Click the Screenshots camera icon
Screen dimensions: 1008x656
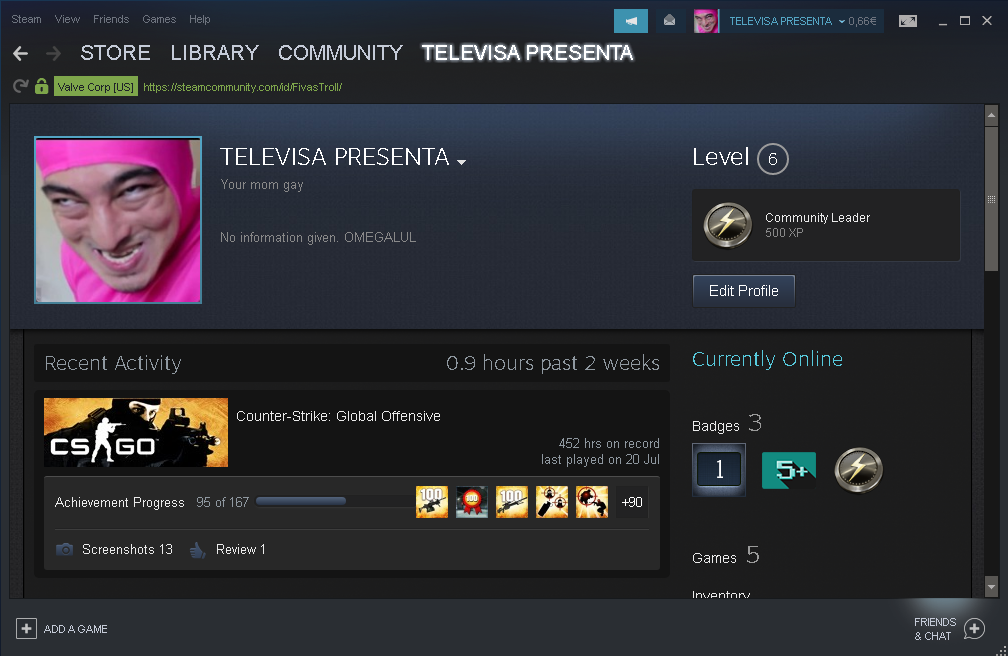[x=64, y=549]
